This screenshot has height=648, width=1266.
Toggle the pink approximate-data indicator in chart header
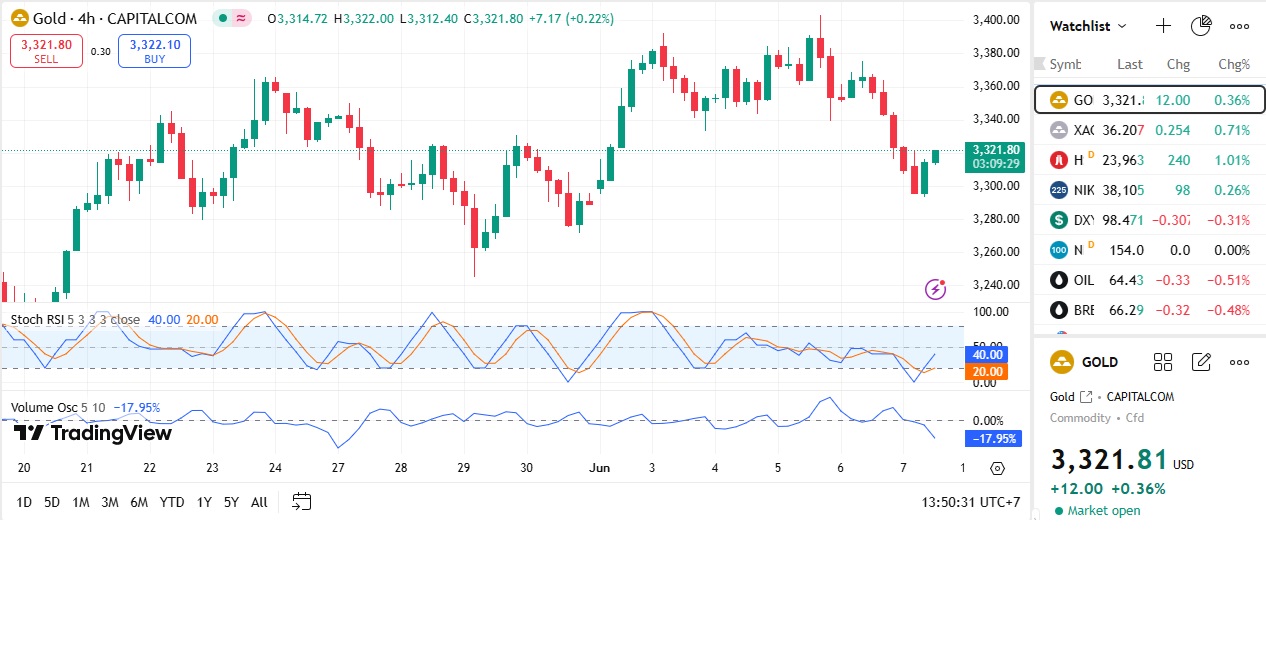click(242, 19)
